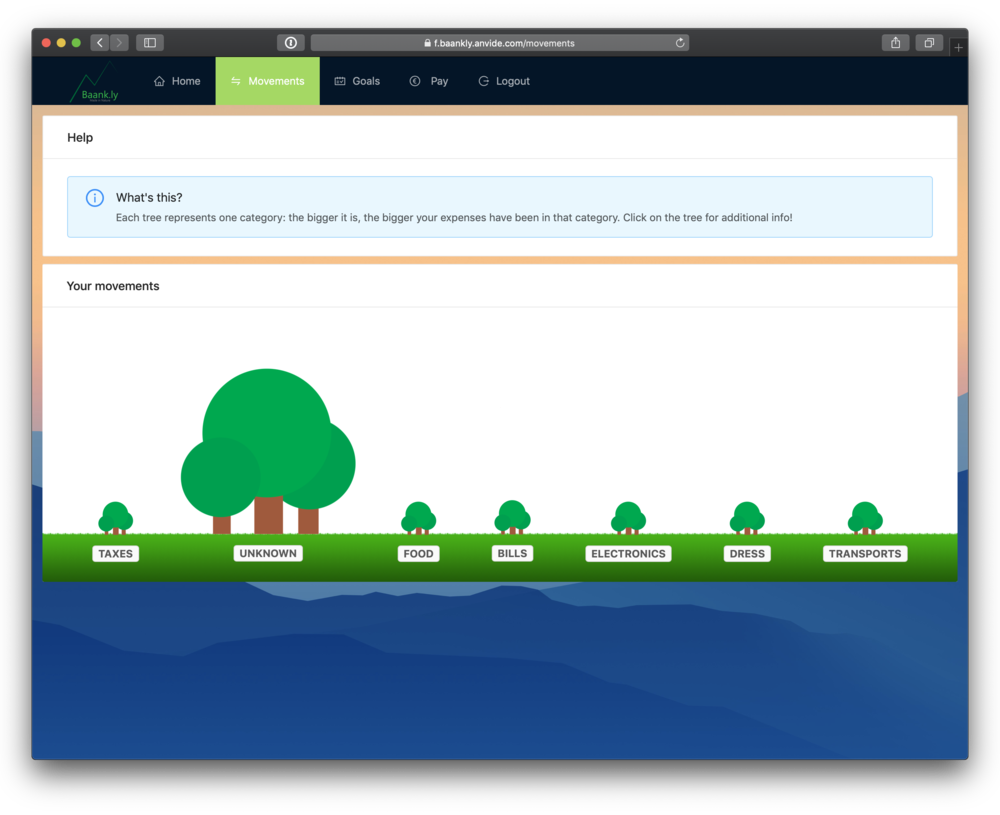The width and height of the screenshot is (1000, 815).
Task: Toggle the Safari sidebar button
Action: click(x=150, y=43)
